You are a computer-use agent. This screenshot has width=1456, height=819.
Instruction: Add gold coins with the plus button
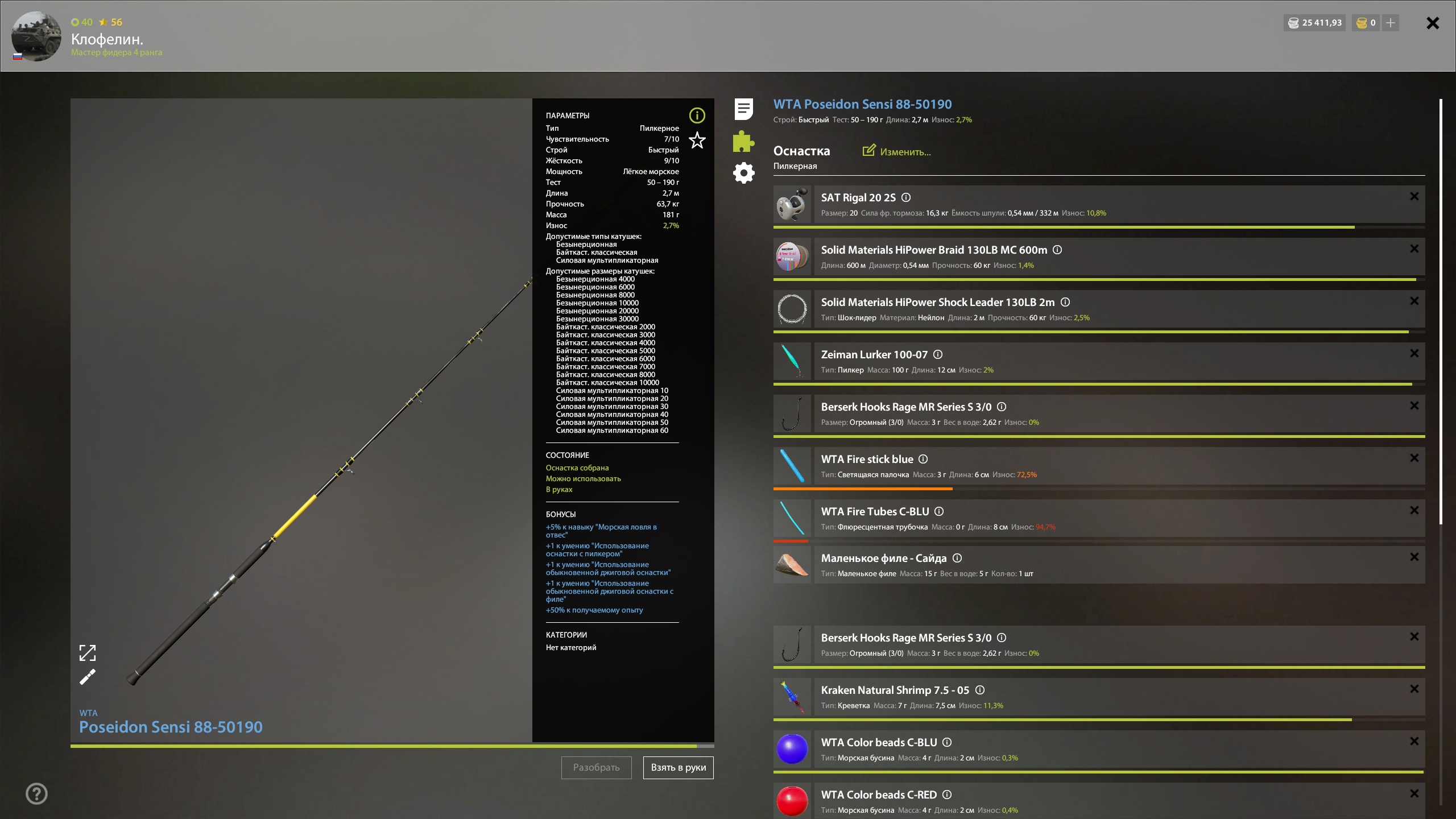click(1390, 23)
